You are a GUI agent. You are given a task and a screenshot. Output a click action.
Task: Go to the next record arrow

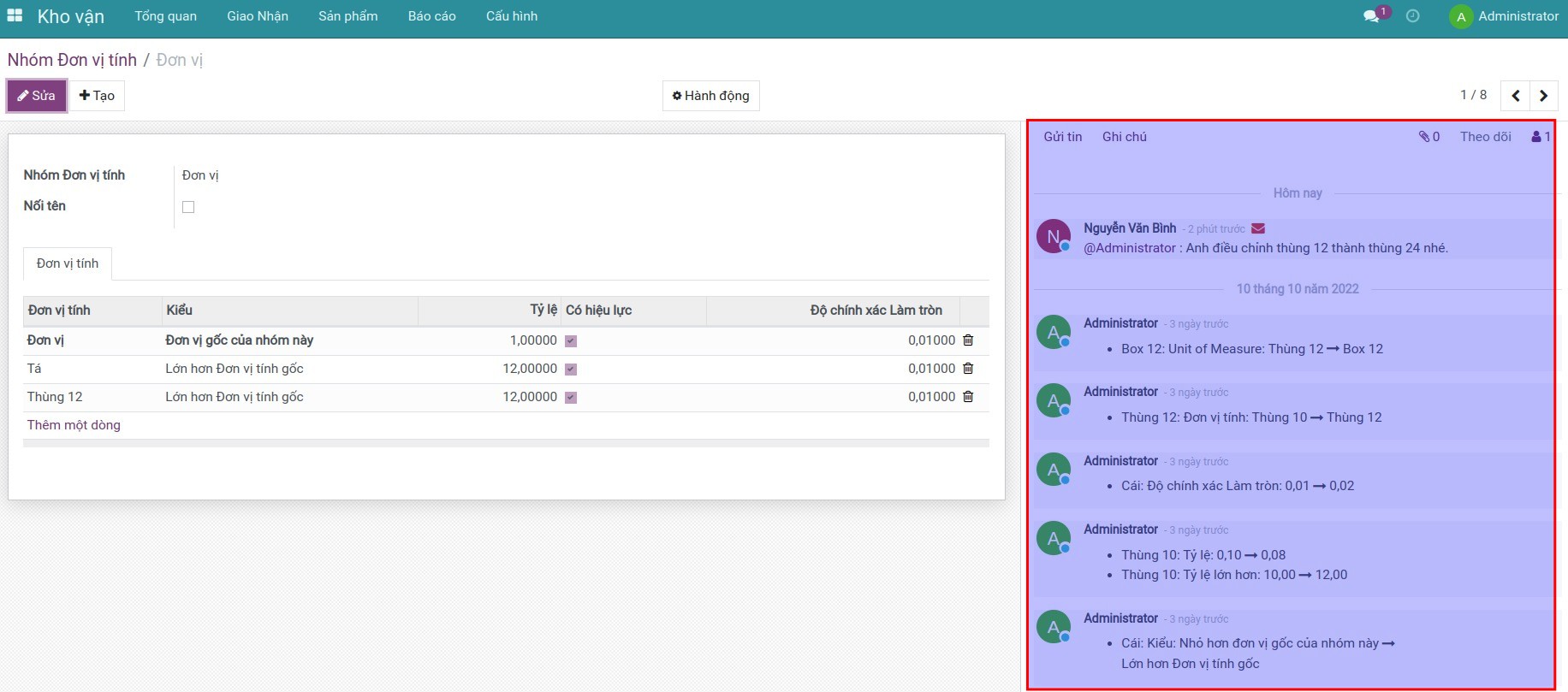(1543, 96)
